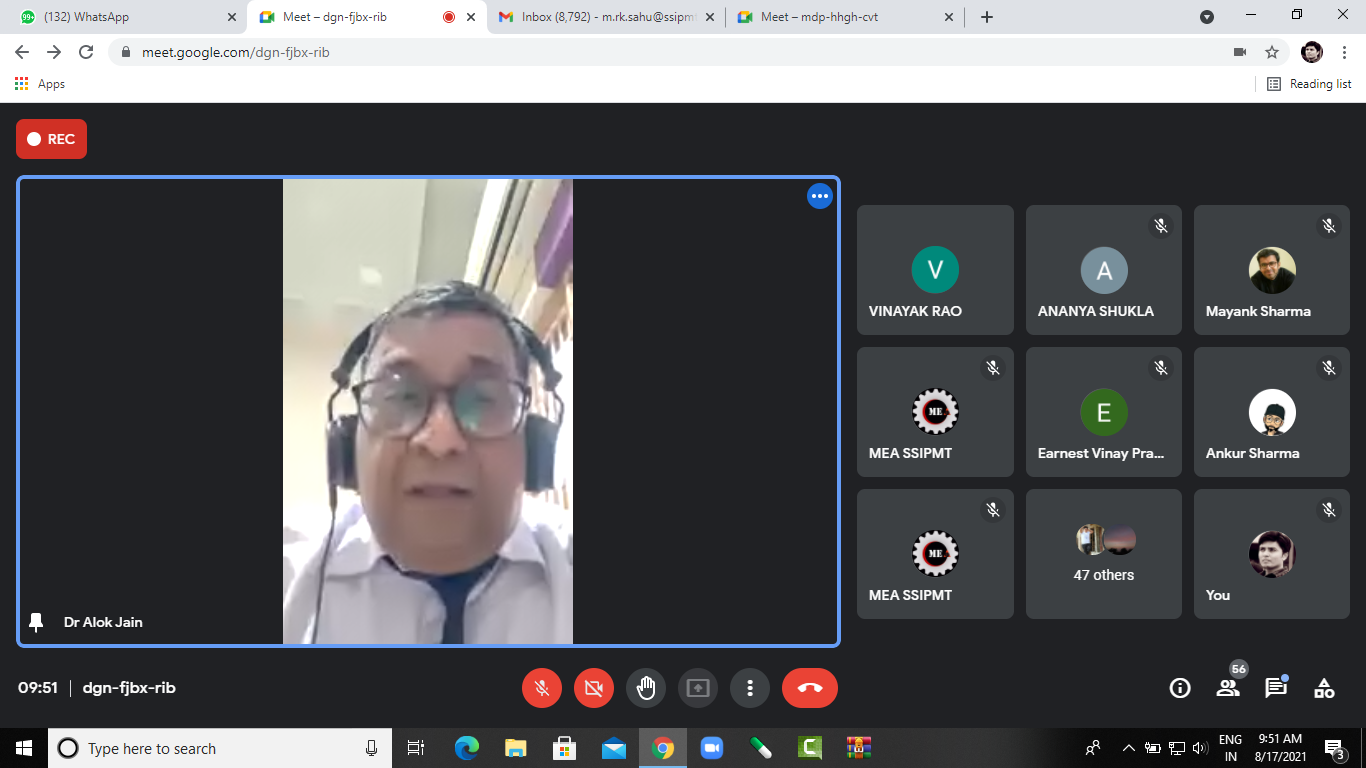Click the REC recording indicator
Screen dimensions: 1366x768
51,139
